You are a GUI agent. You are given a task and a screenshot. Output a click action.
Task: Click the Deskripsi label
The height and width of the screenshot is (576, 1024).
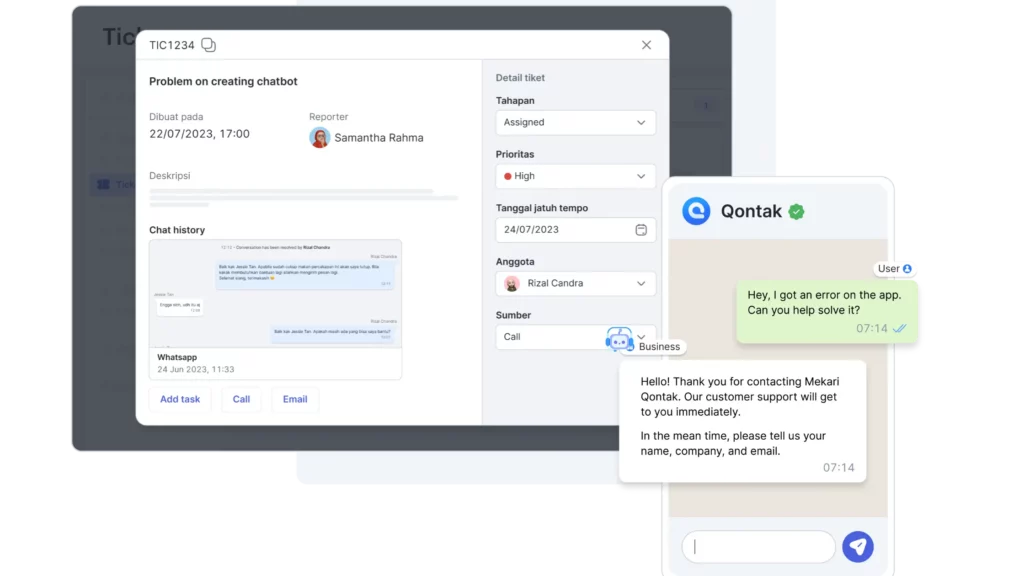point(170,176)
